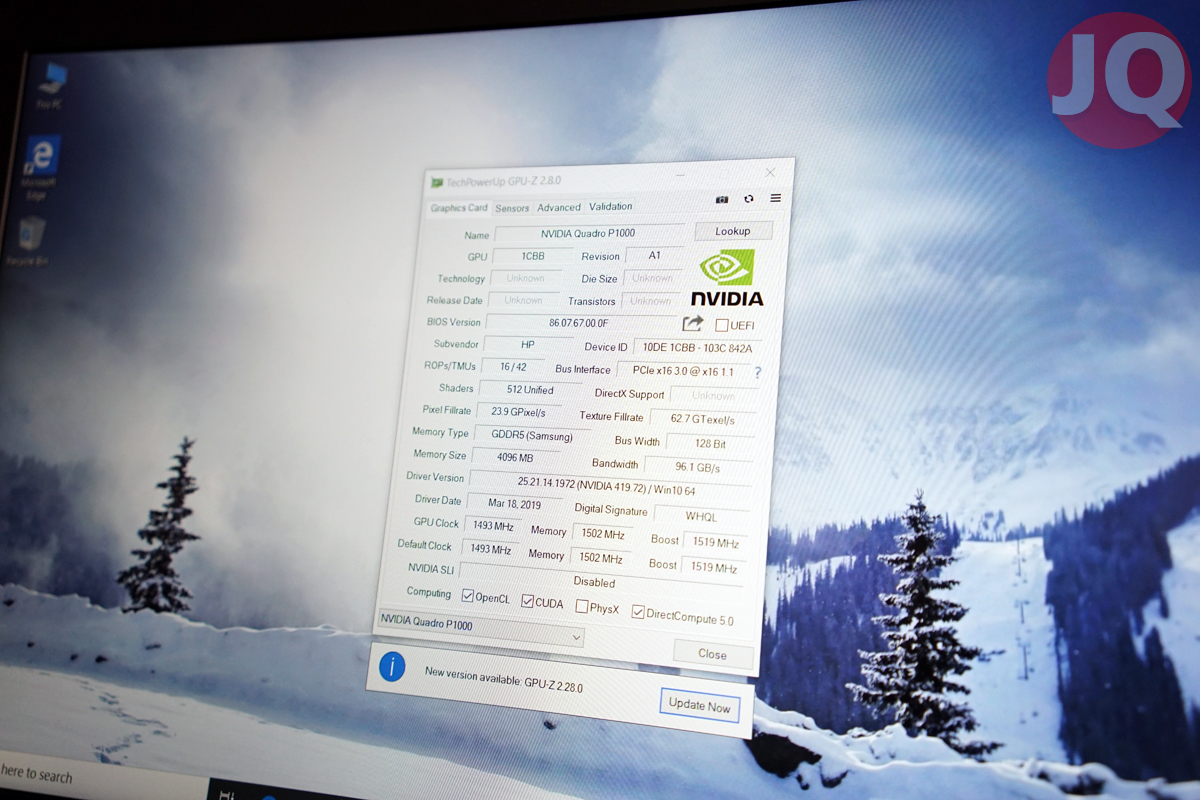Open the Advanced tab

click(559, 207)
